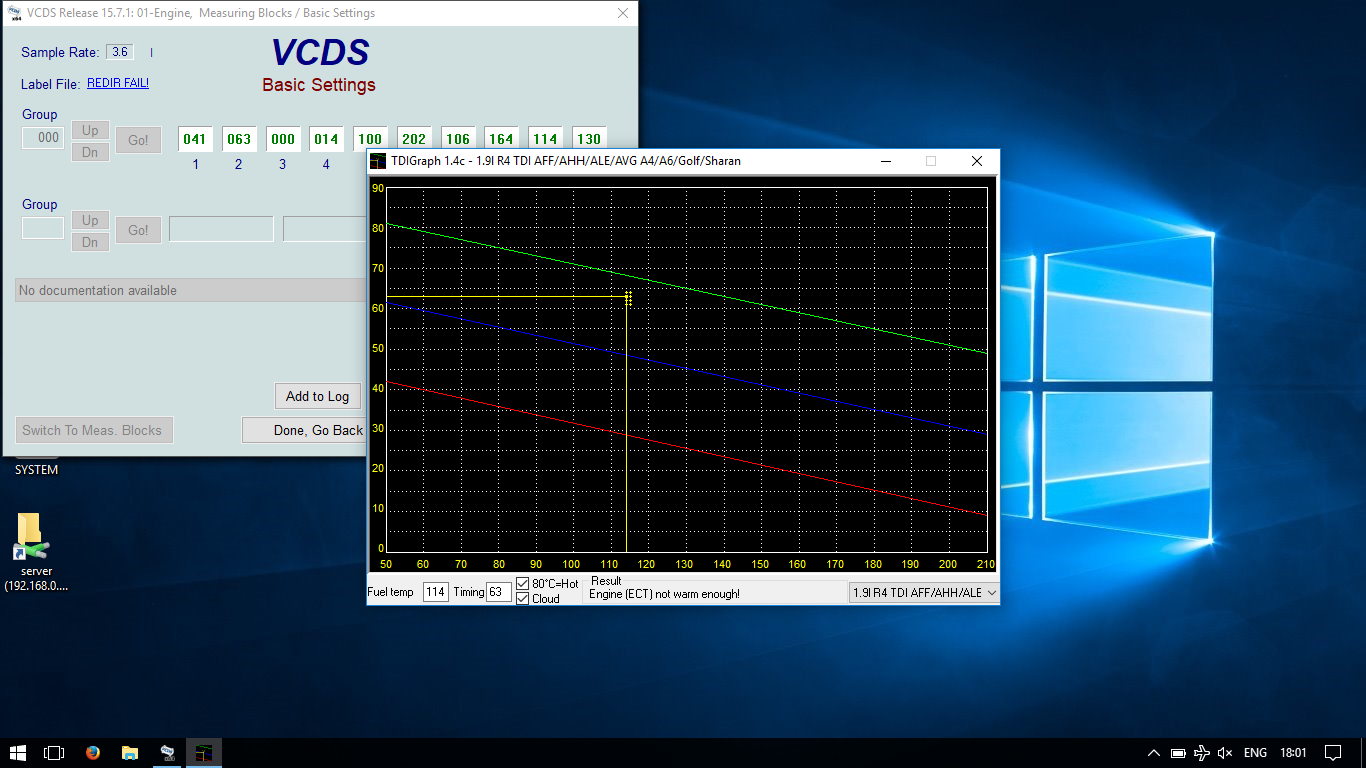
Task: Click the REDIR FAIL! label file link
Action: 118,83
